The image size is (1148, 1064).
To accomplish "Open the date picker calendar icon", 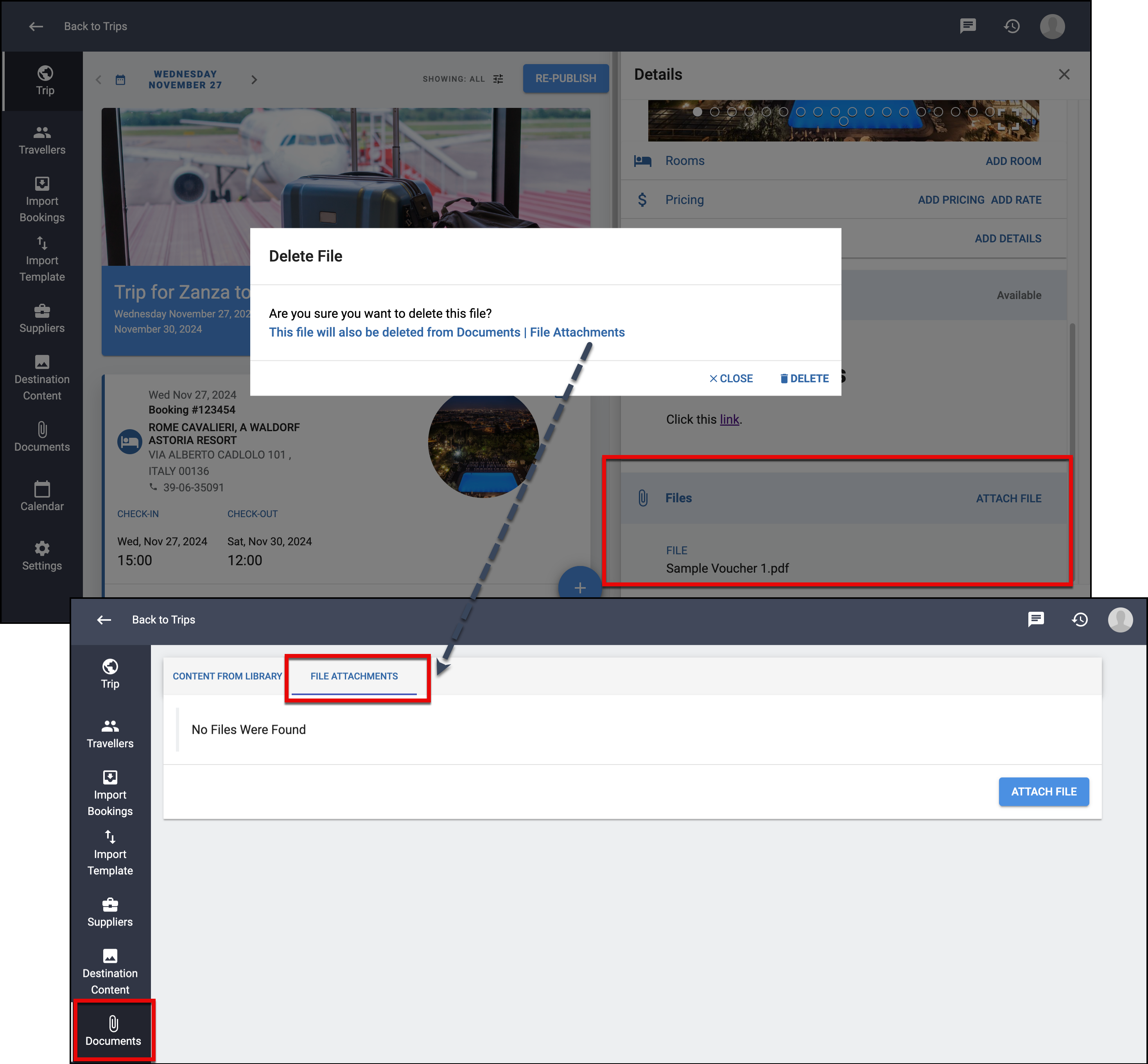I will 120,79.
